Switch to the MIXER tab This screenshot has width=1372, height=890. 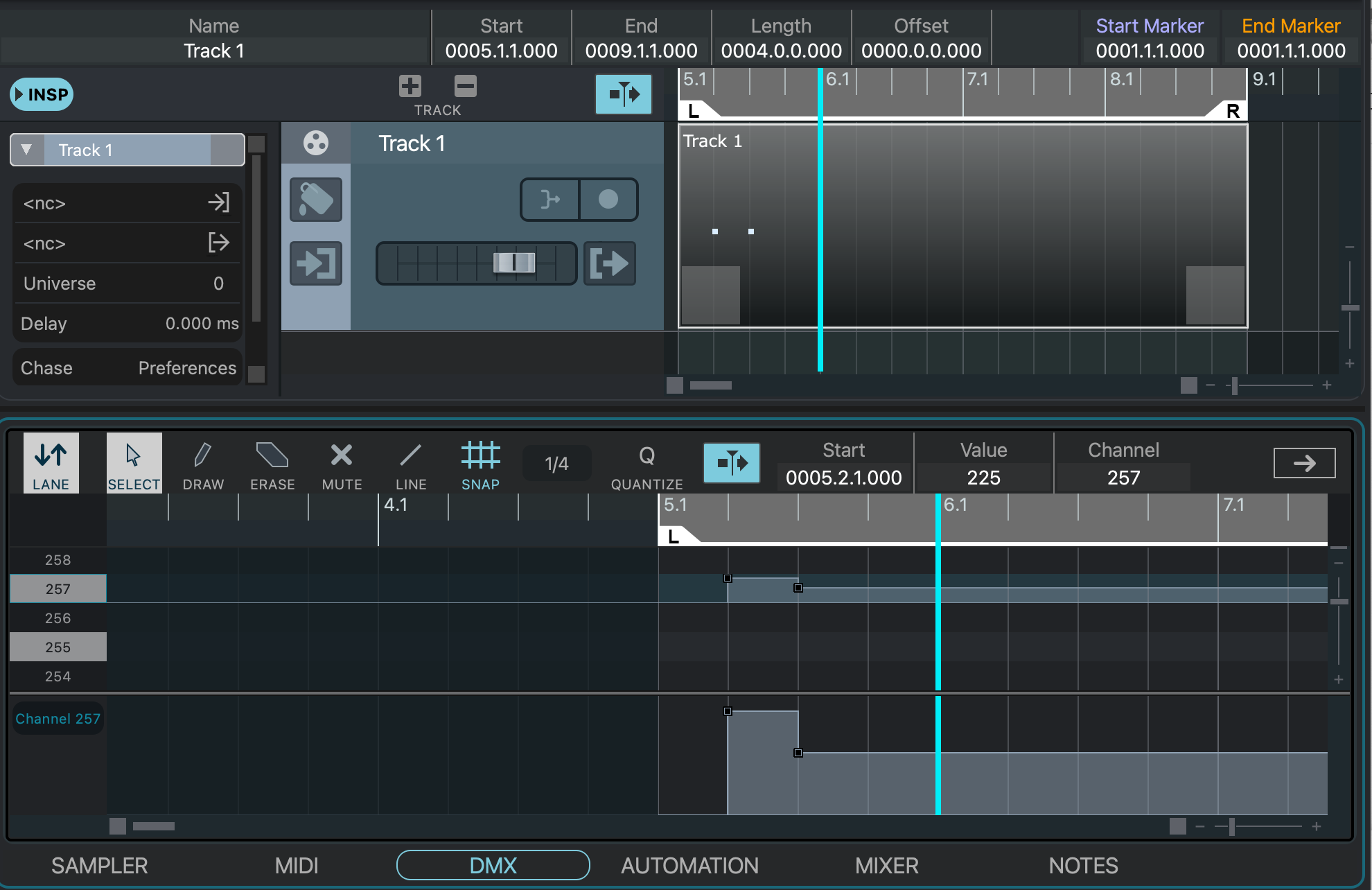point(887,865)
